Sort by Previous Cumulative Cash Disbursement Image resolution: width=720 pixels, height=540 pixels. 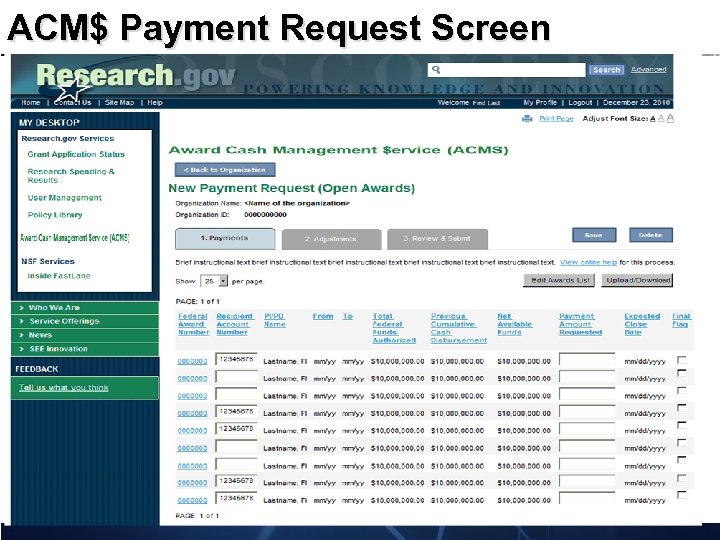(459, 328)
